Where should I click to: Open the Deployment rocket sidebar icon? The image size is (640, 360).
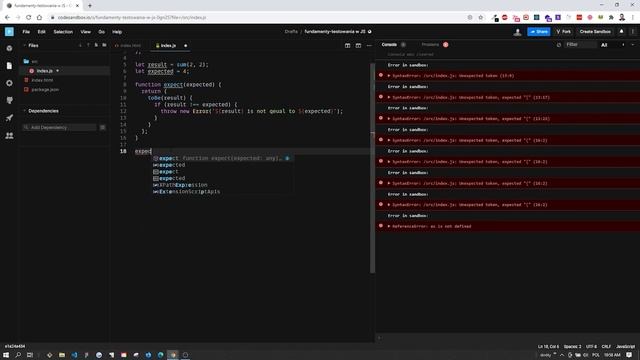pos(9,118)
